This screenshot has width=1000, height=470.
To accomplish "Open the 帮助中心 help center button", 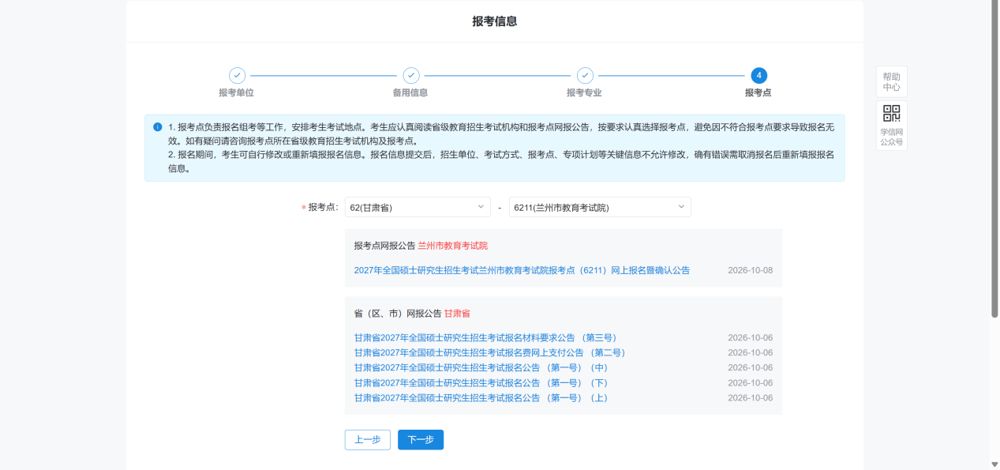I will [x=891, y=82].
